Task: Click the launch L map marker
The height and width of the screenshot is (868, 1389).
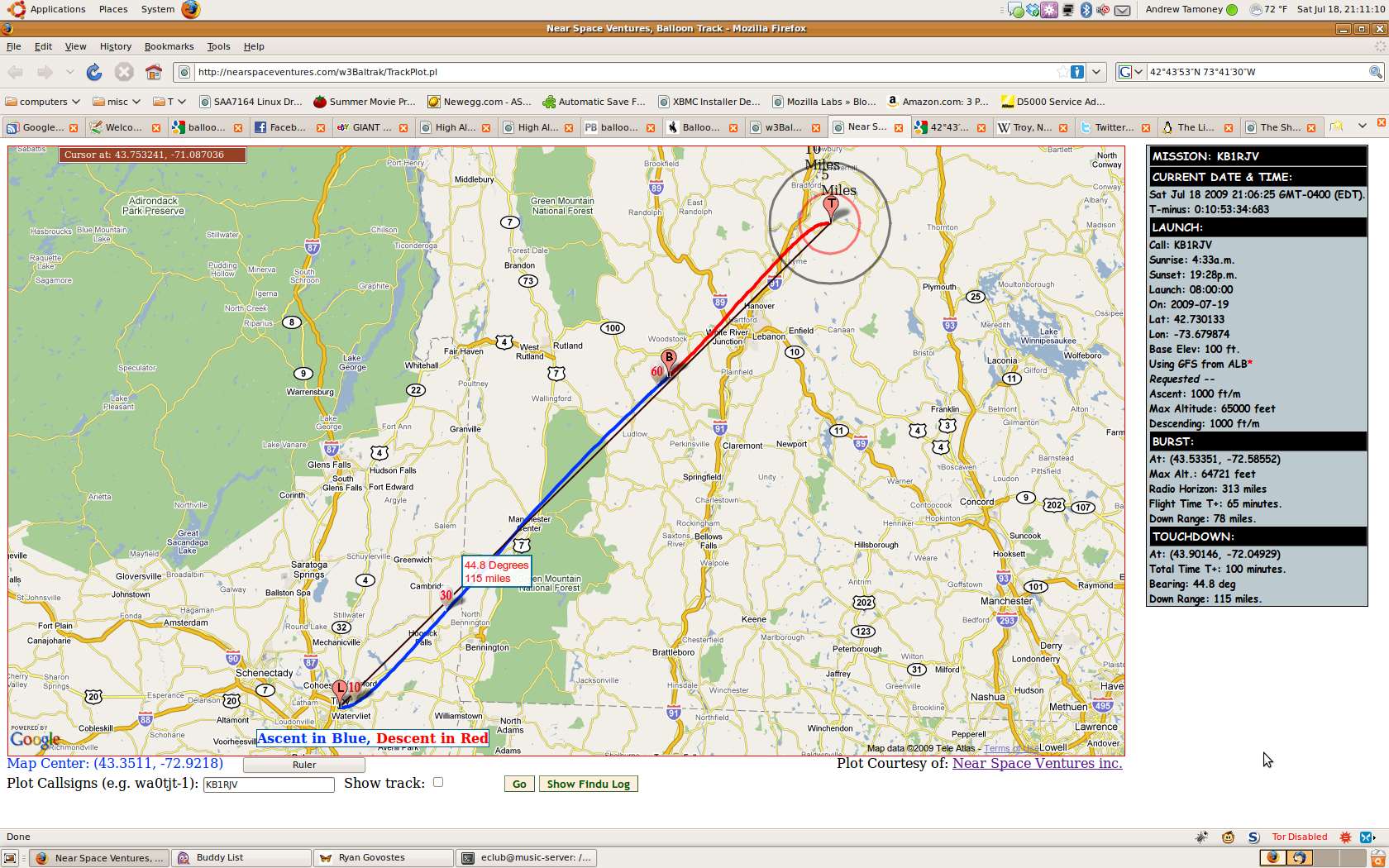Action: [x=340, y=691]
